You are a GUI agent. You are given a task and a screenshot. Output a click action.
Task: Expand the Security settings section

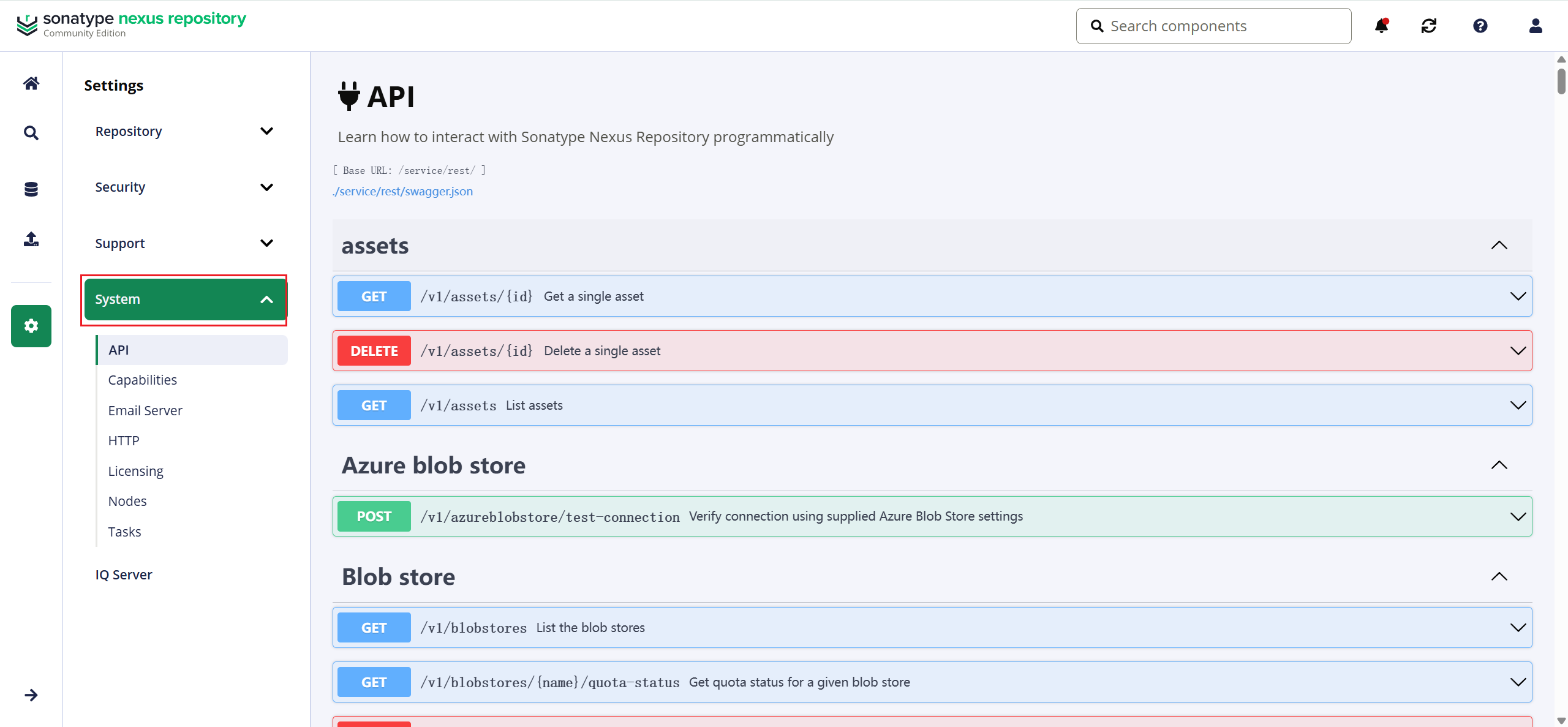[184, 187]
